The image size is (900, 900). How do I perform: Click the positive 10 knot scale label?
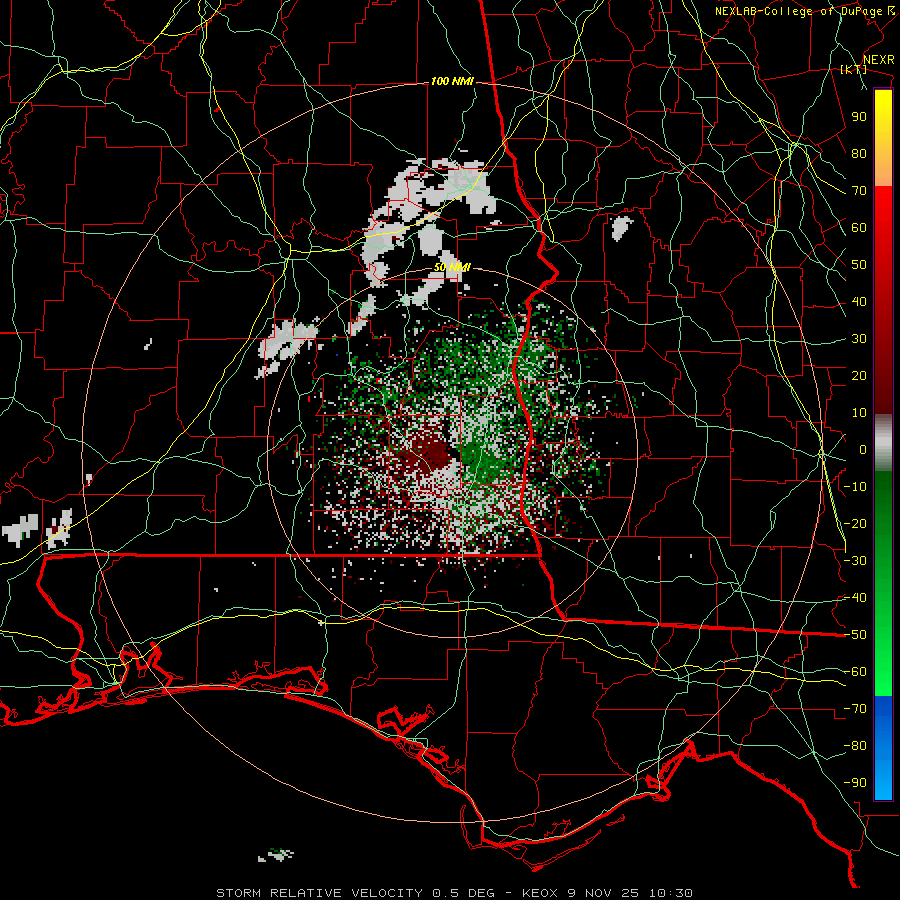coord(859,413)
